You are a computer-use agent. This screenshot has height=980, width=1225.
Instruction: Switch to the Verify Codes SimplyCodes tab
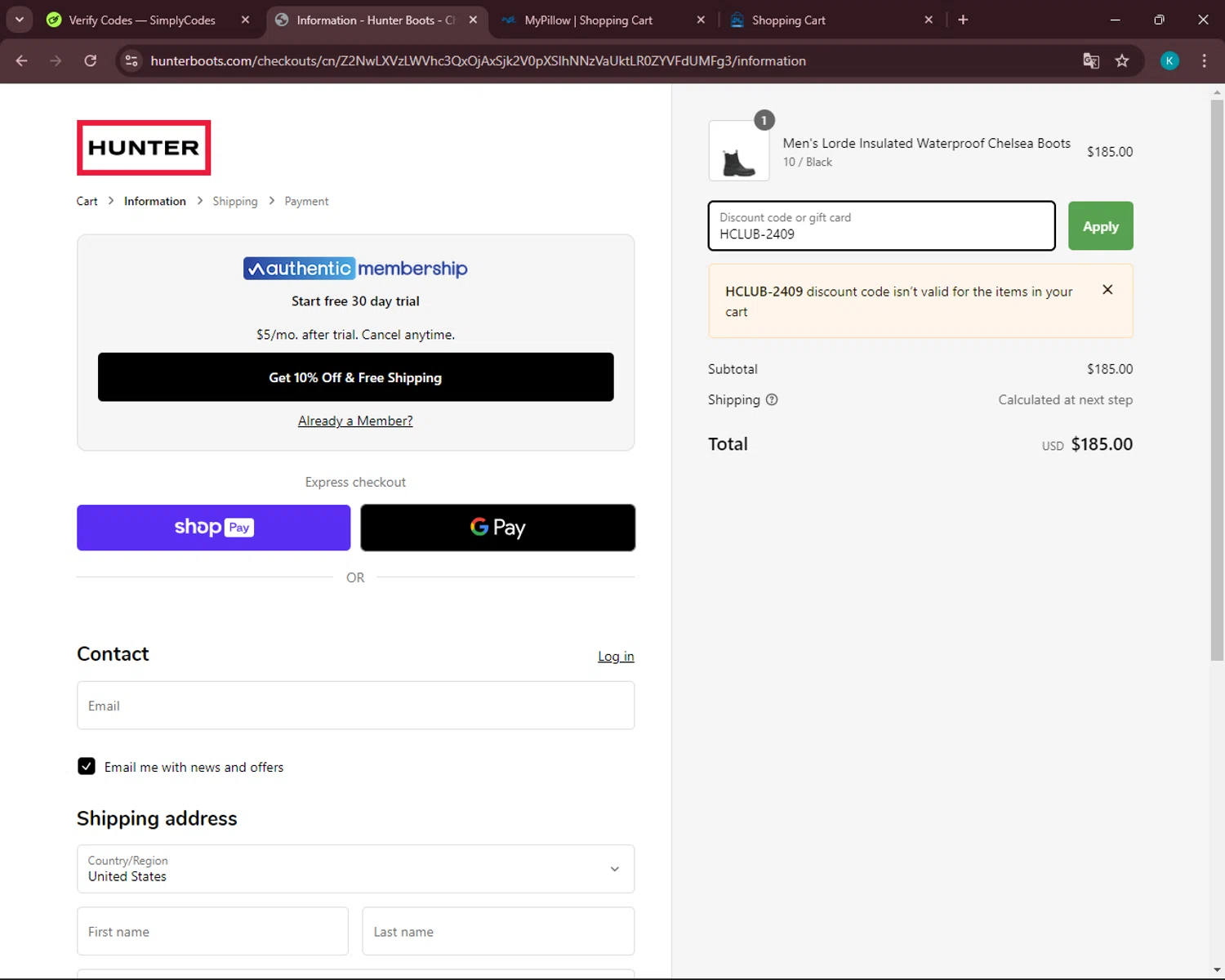tap(140, 20)
